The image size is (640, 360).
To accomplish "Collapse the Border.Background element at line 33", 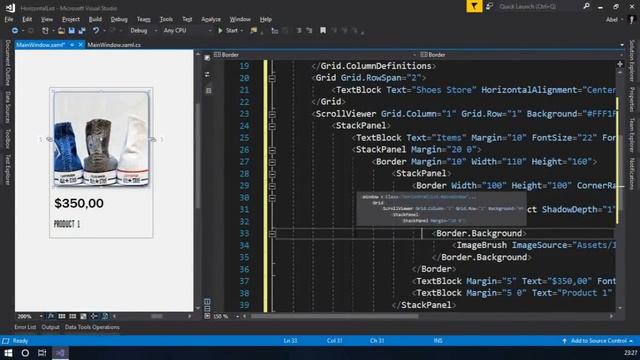I will coord(272,233).
